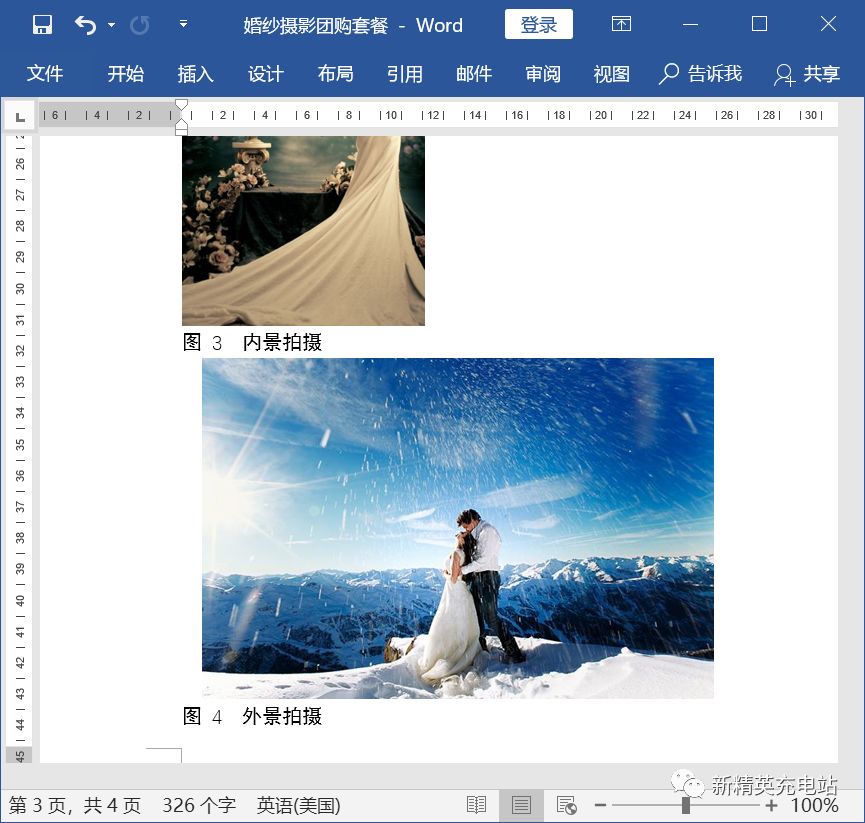Click the word count 326 个字
865x823 pixels.
(199, 806)
